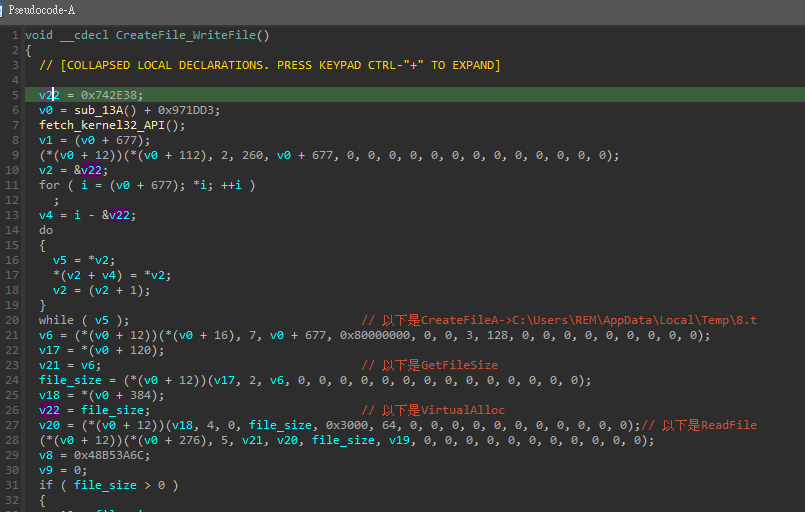The image size is (805, 512).
Task: Click the ReadFile comment on line 27
Action: coord(699,425)
